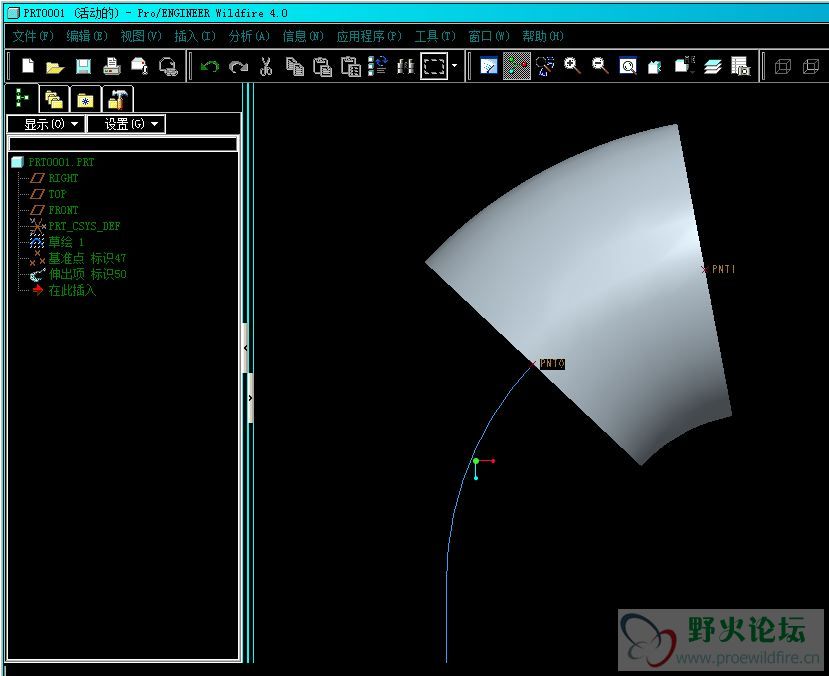Image resolution: width=829 pixels, height=676 pixels.
Task: Cut with the scissors icon
Action: tap(266, 67)
